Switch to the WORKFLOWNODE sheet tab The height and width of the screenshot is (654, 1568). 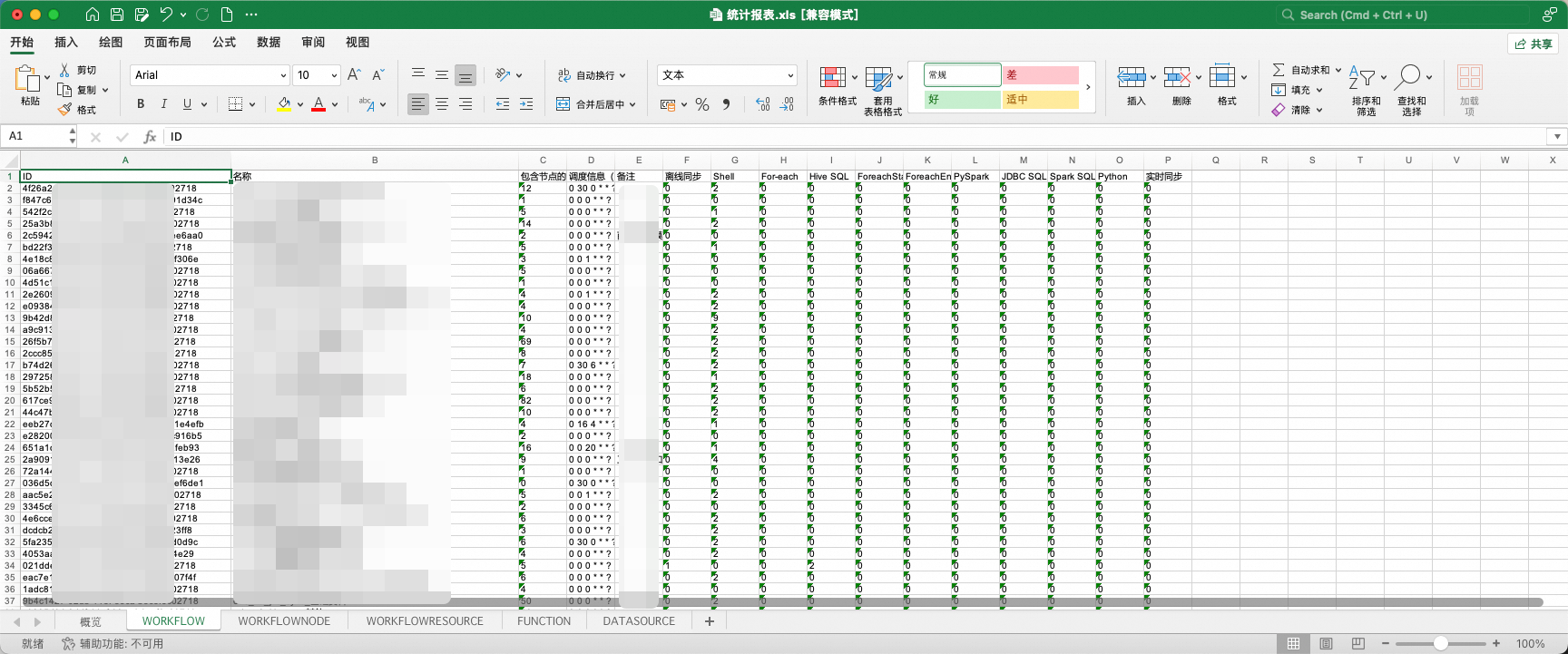(x=284, y=621)
